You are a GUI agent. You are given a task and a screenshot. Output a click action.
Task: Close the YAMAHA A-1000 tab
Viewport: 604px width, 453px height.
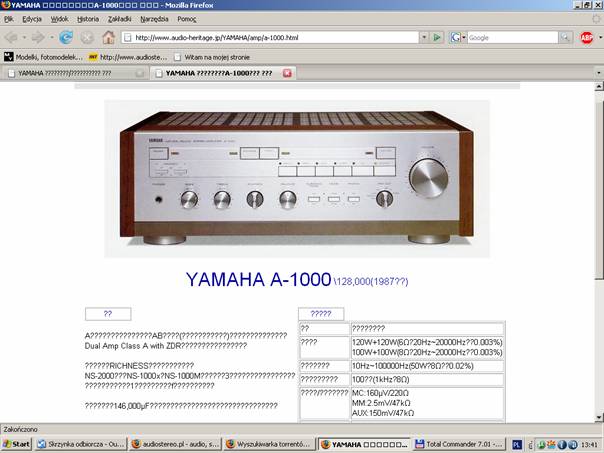[287, 73]
